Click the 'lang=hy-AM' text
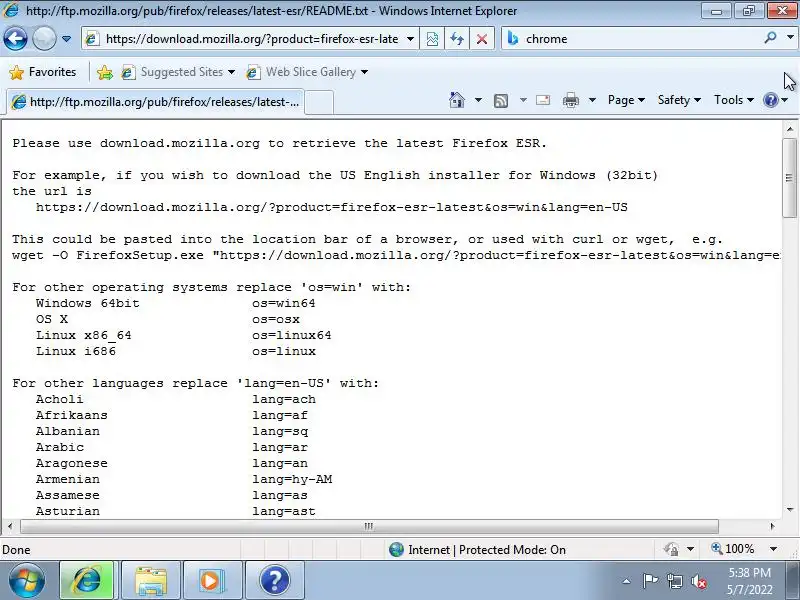Image resolution: width=800 pixels, height=600 pixels. tap(292, 479)
